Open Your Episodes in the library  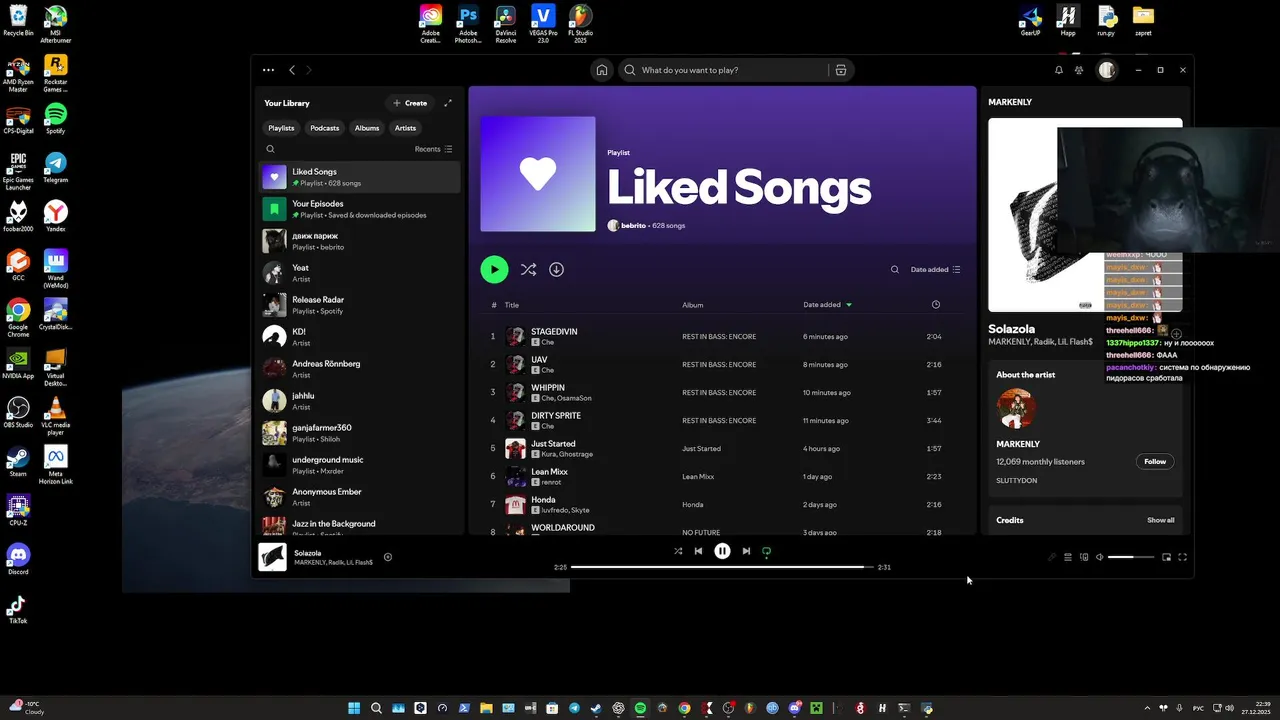360,209
